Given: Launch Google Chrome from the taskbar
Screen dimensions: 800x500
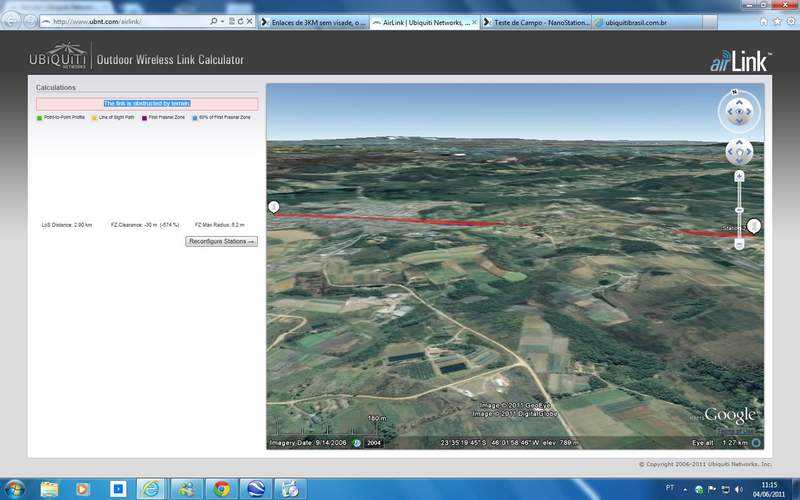Looking at the screenshot, I should coord(221,489).
